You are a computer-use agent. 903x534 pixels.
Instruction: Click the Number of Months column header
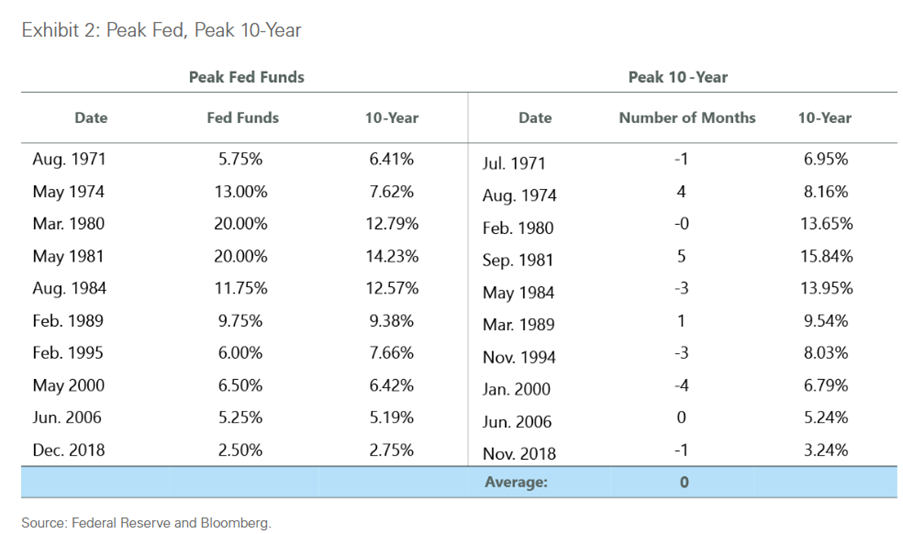click(x=687, y=118)
